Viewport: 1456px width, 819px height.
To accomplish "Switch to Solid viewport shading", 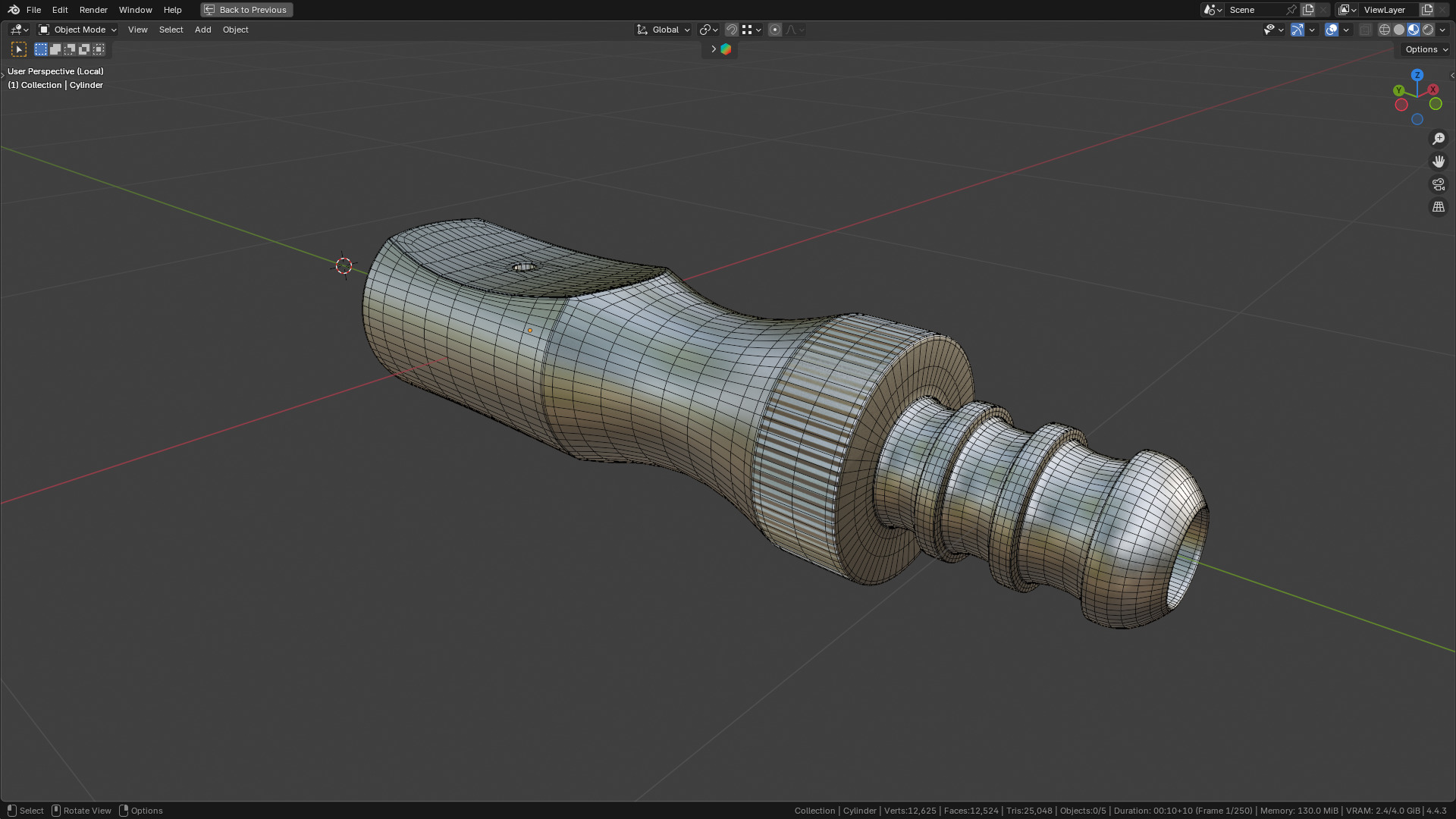I will pos(1399,30).
